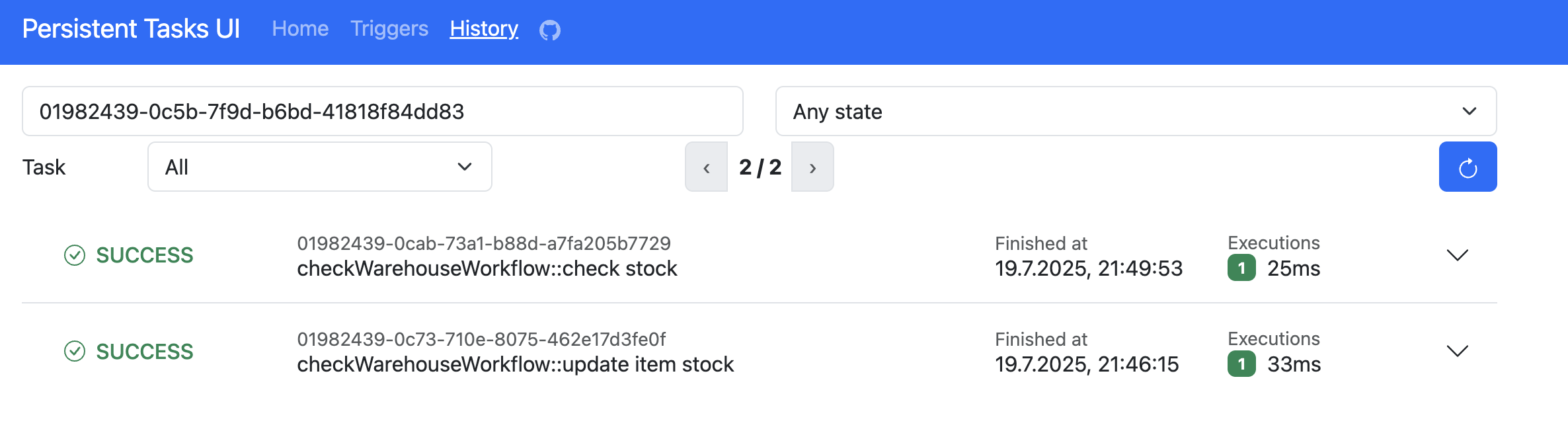Navigate to the Home tab
This screenshot has height=439, width=1568.
click(300, 29)
